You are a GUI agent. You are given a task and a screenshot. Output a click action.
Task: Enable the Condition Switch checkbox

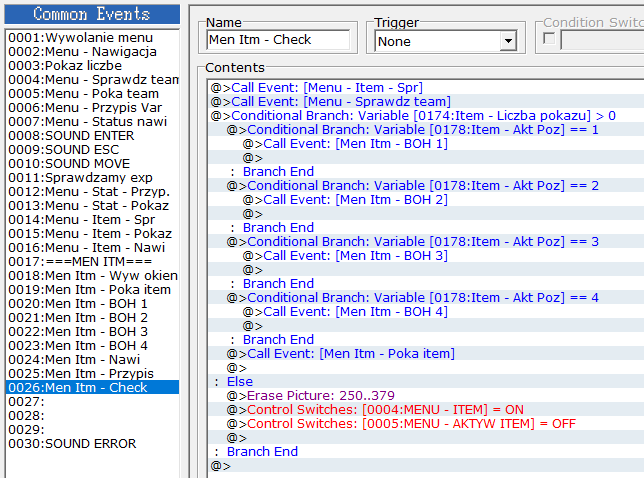(549, 39)
